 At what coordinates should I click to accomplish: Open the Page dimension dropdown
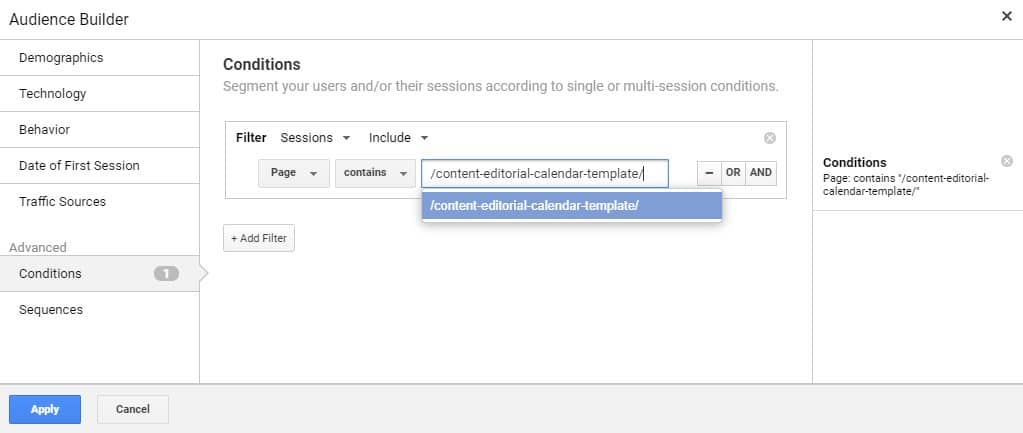coord(293,173)
